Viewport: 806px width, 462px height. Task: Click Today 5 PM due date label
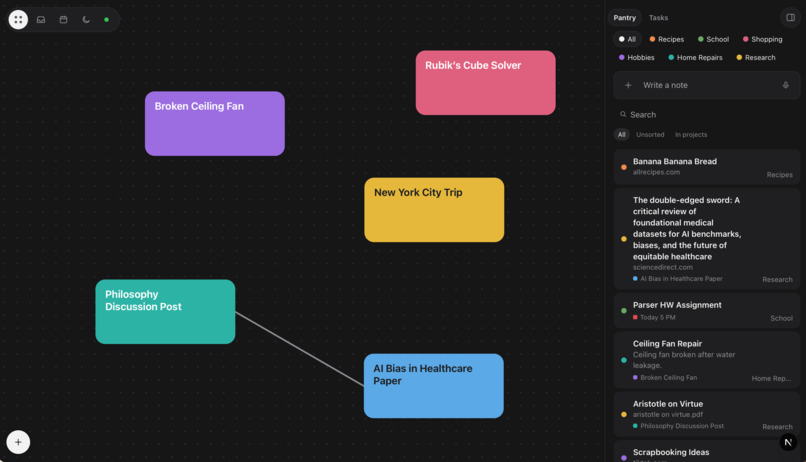654,318
